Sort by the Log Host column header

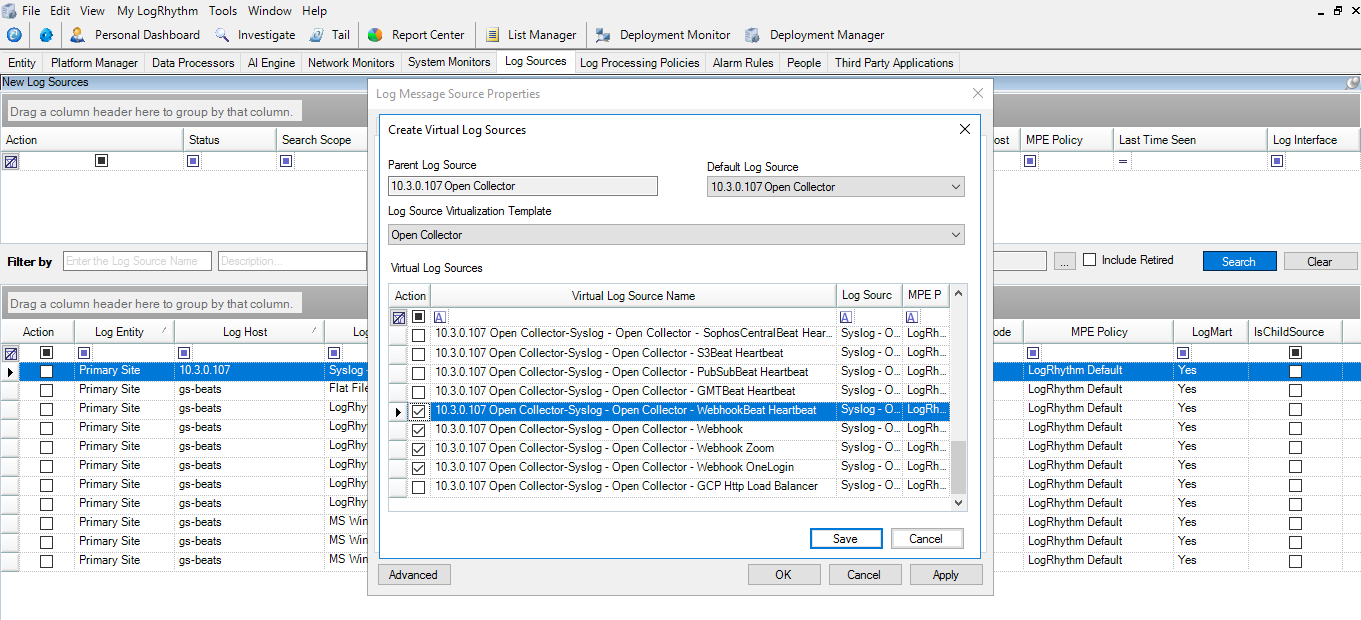click(245, 332)
